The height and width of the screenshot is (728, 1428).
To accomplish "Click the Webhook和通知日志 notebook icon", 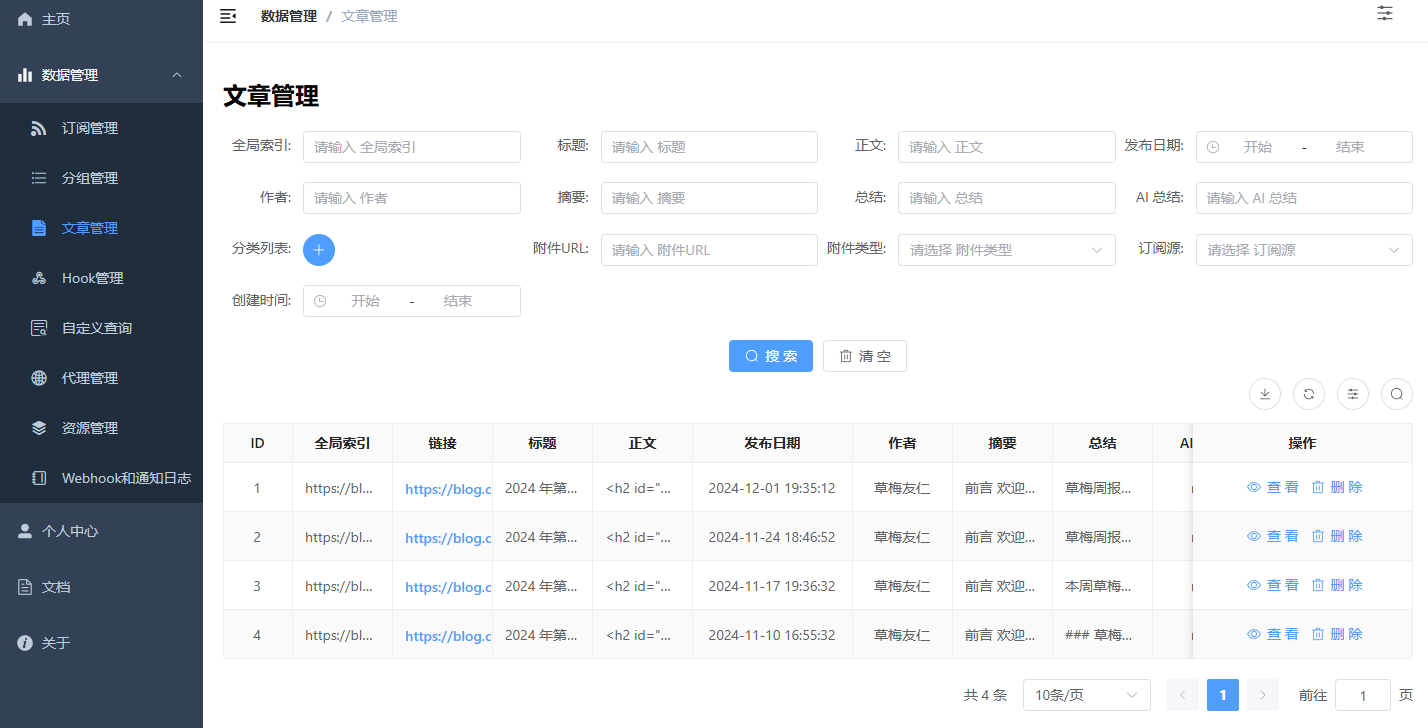I will [39, 478].
